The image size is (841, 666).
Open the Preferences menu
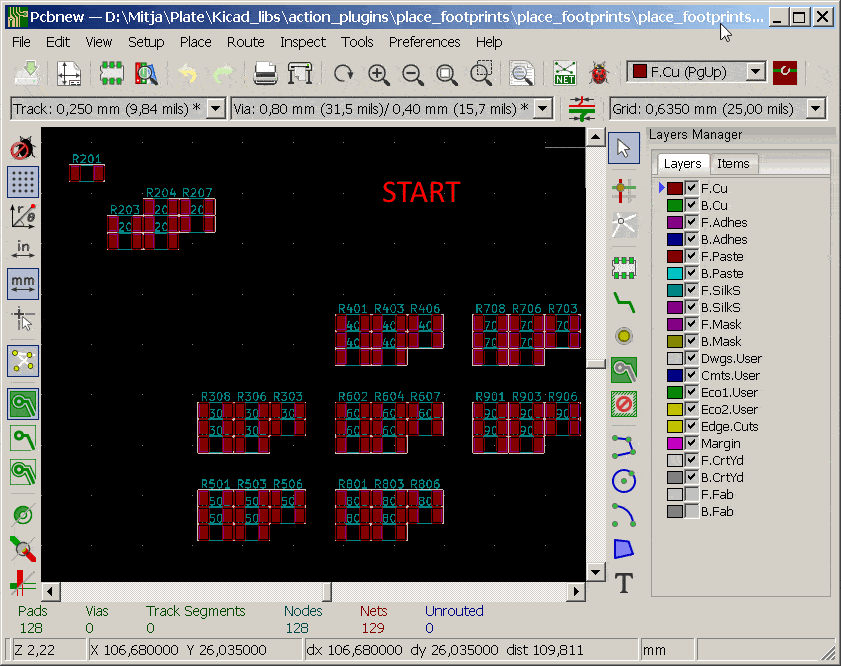click(425, 42)
